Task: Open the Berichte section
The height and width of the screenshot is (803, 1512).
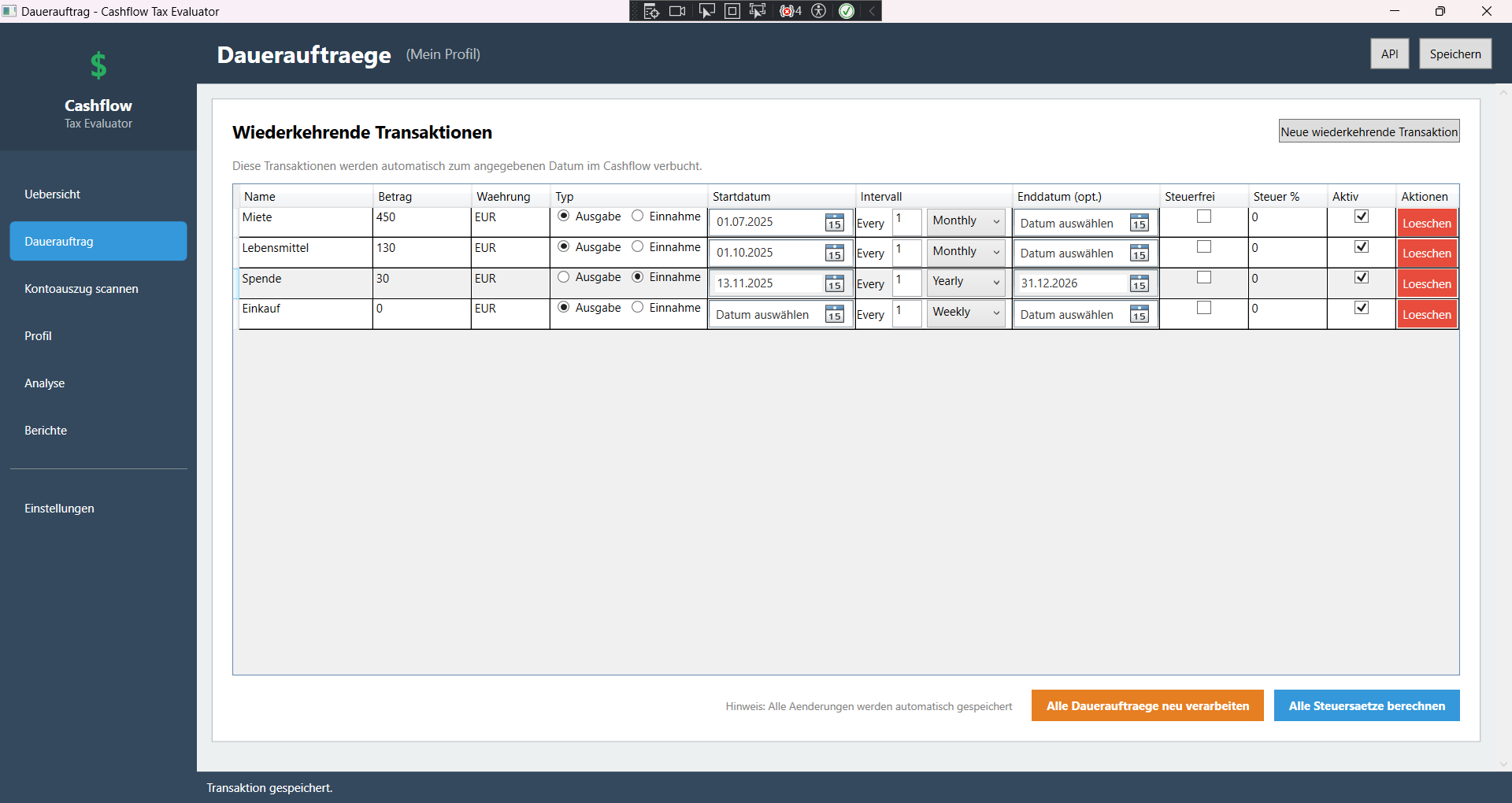Action: pos(45,430)
